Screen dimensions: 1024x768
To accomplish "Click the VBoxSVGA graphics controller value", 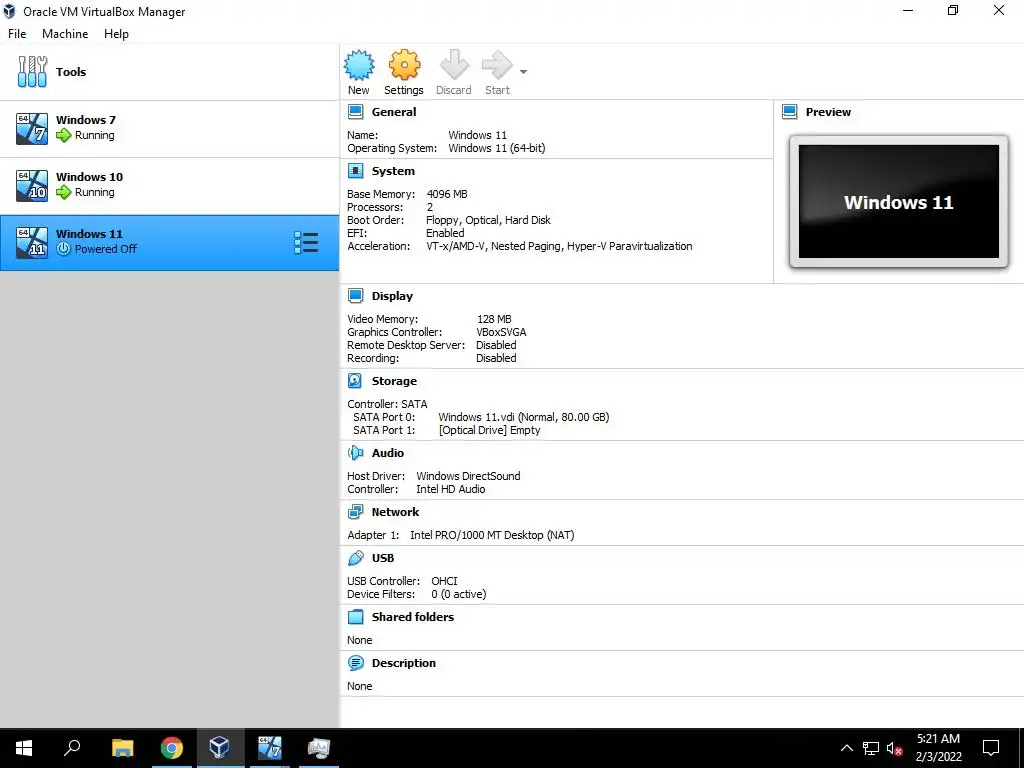I will [x=501, y=332].
